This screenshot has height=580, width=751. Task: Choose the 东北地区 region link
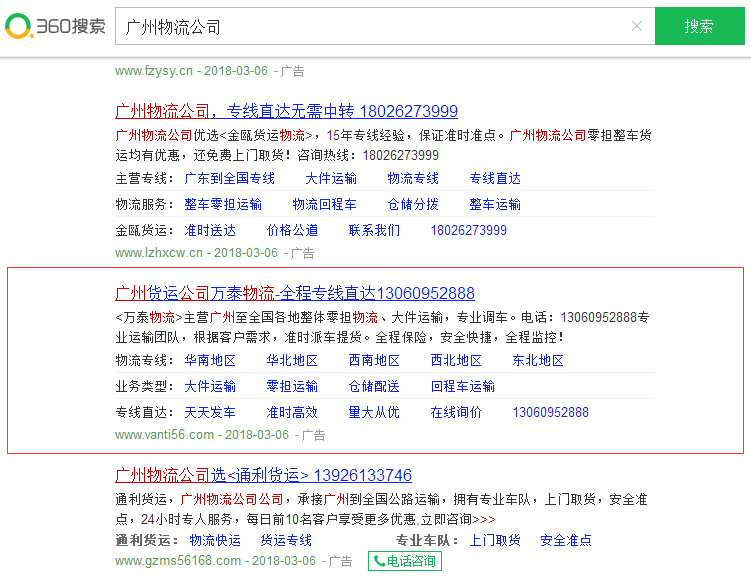point(538,360)
